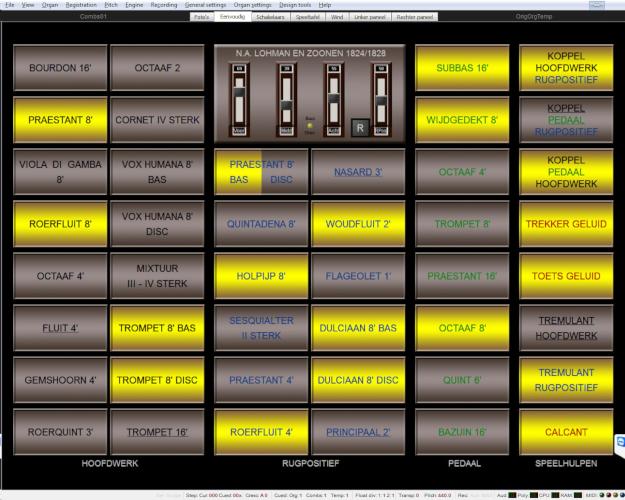Screen dimensions: 625x500
Task: Click the BAZUIN 16' pedal stop
Action: pos(462,432)
